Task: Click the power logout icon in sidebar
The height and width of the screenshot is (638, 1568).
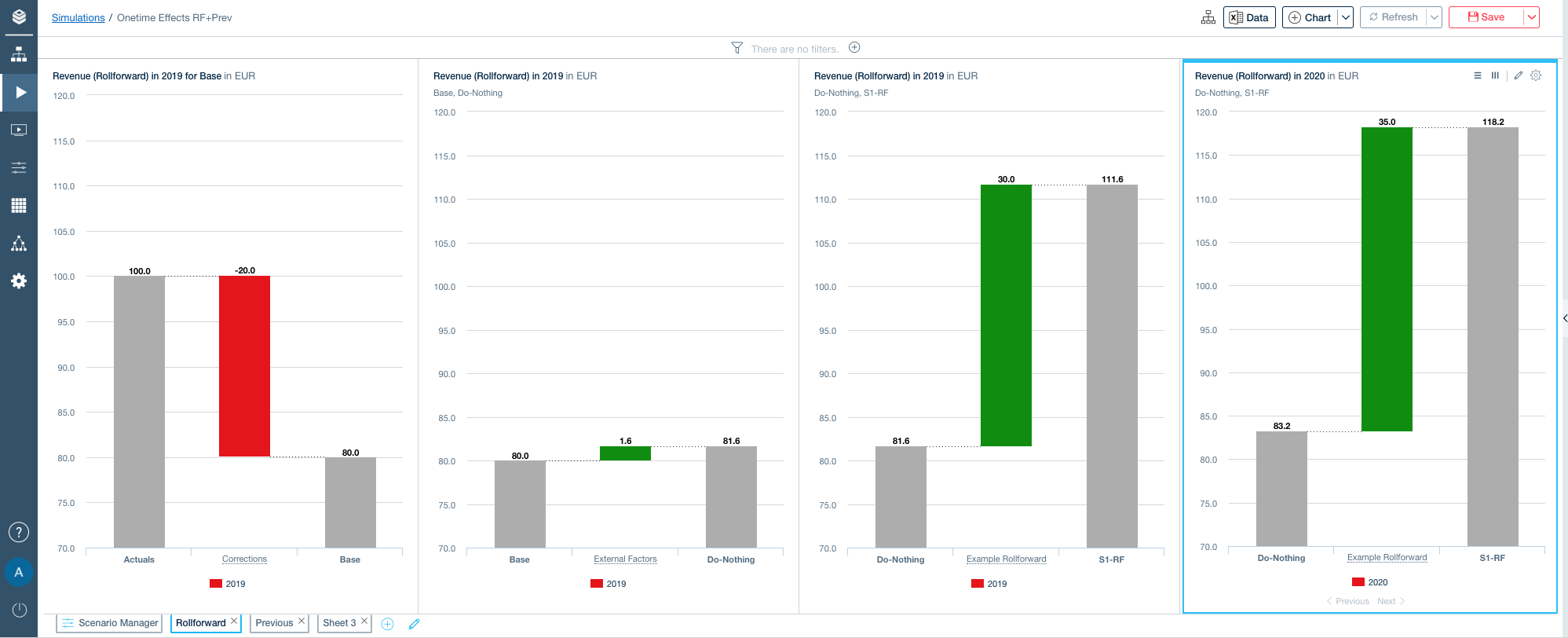Action: pos(19,610)
